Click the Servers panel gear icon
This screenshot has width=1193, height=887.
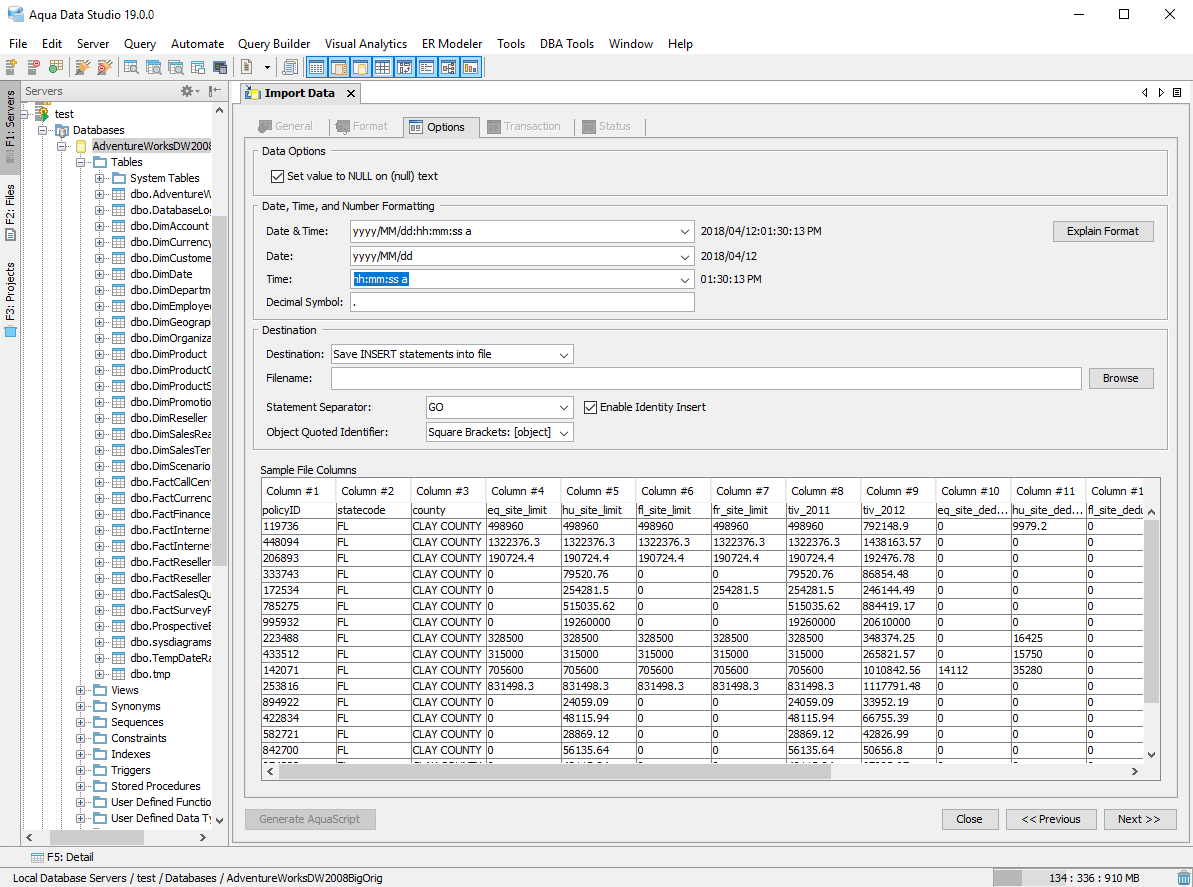tap(188, 91)
